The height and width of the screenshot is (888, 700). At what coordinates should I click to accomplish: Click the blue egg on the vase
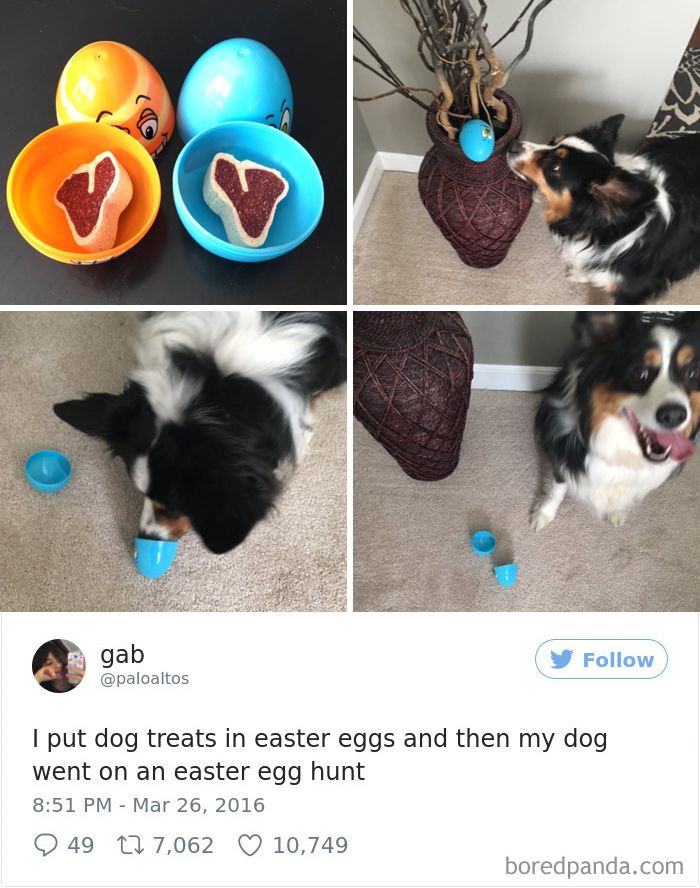[476, 139]
